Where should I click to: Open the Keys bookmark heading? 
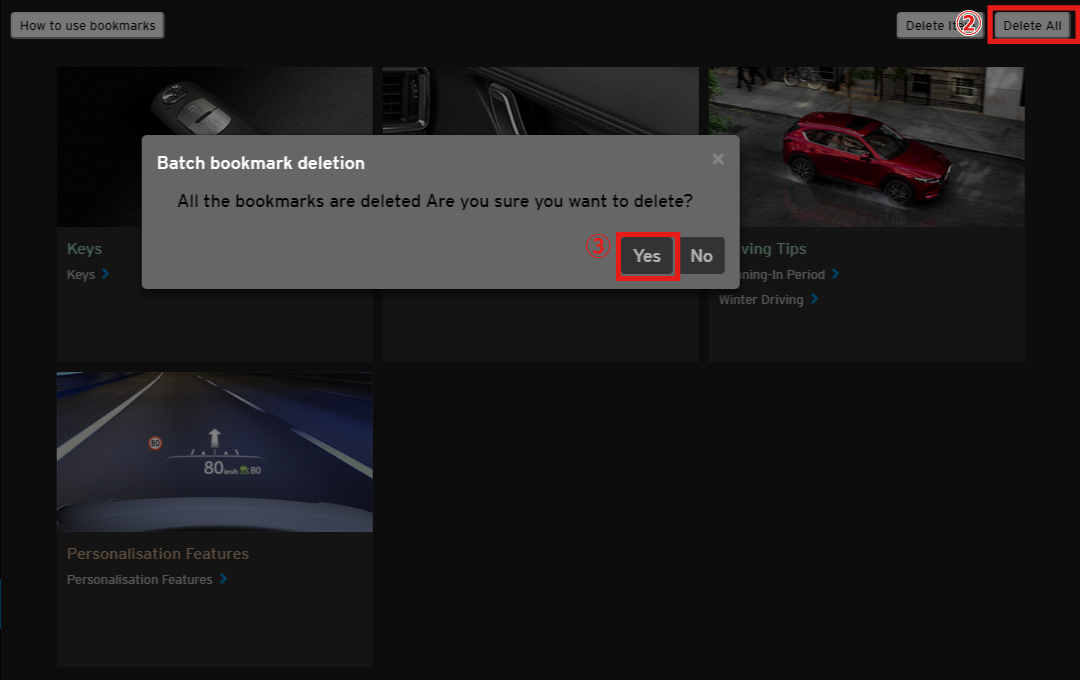tap(84, 248)
